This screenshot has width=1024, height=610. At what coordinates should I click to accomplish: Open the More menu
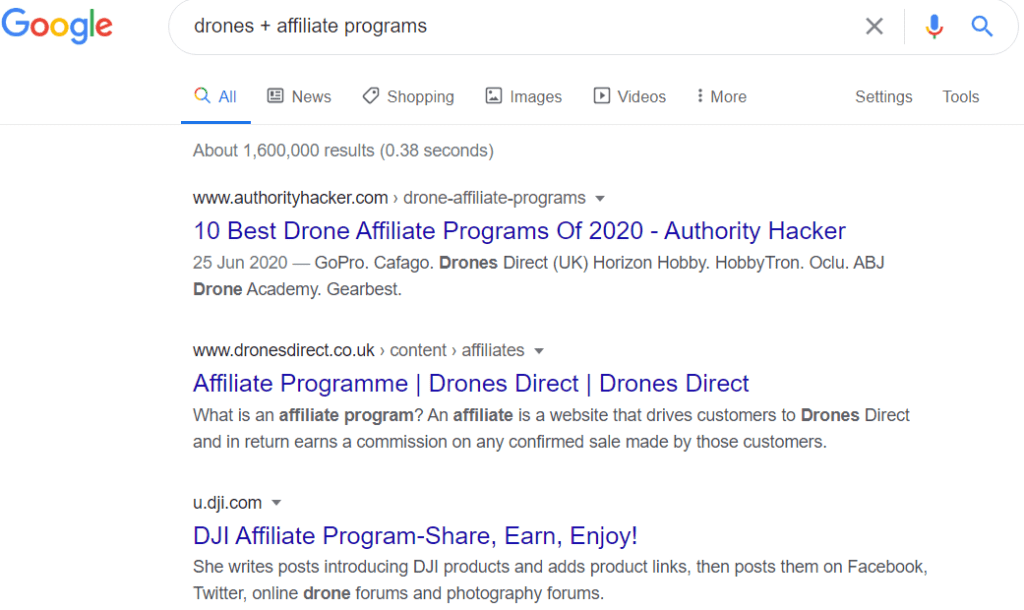[x=722, y=97]
